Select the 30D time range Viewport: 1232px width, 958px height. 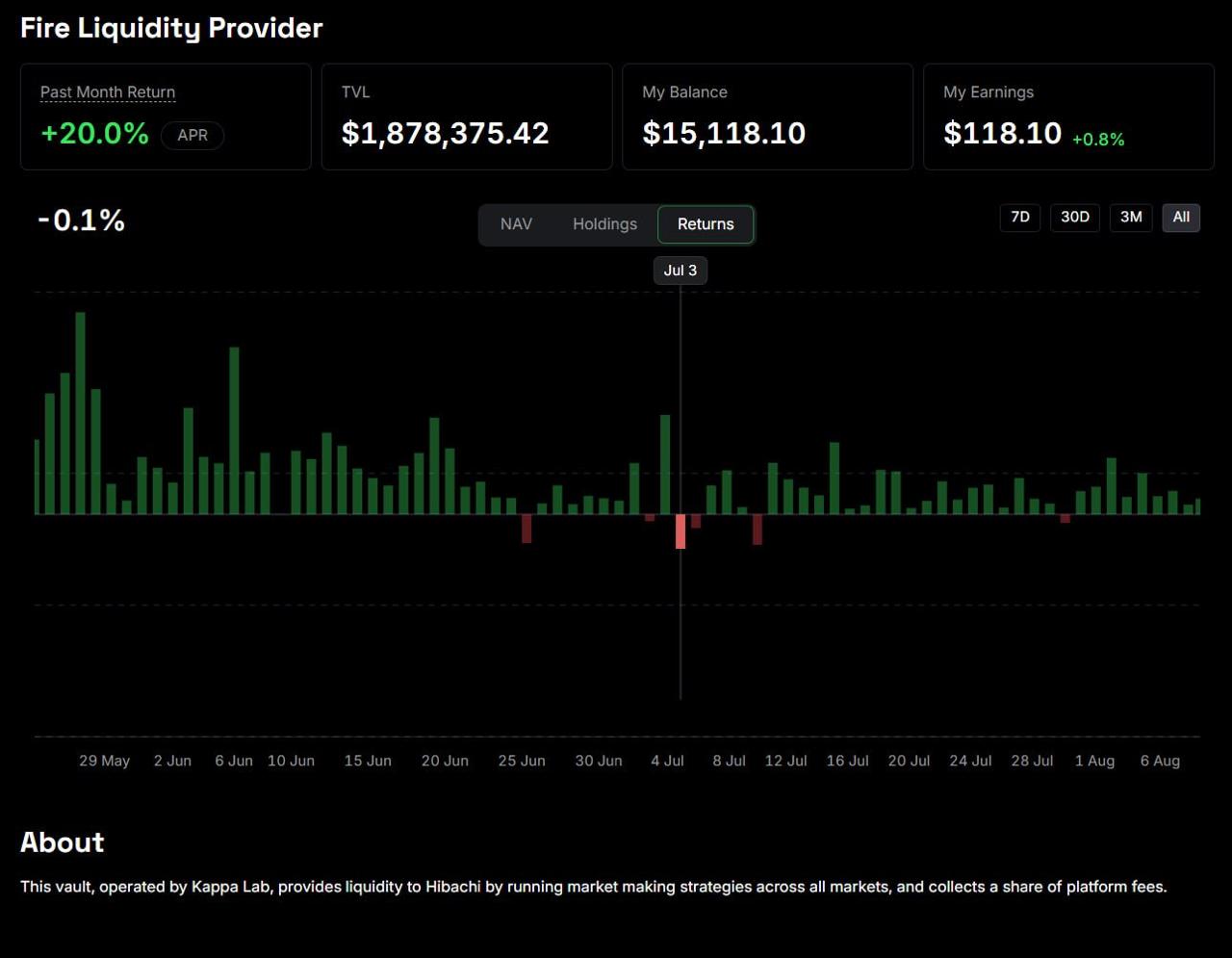1075,218
